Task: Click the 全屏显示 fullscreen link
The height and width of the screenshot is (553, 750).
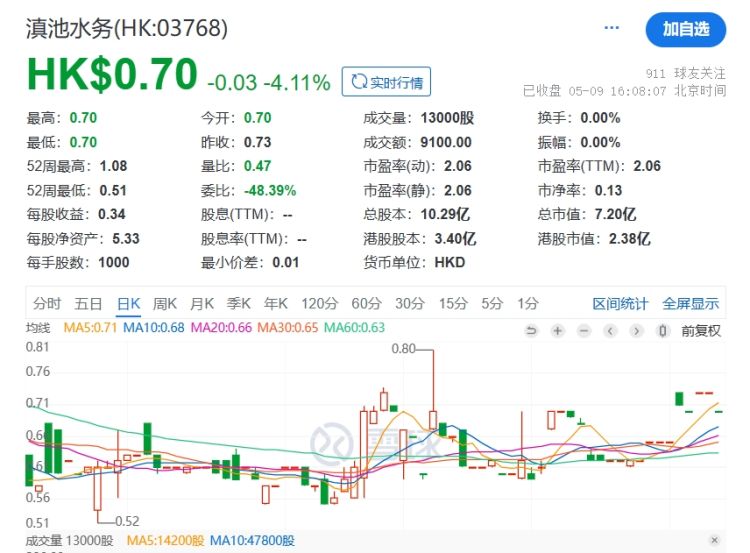Action: (x=690, y=304)
